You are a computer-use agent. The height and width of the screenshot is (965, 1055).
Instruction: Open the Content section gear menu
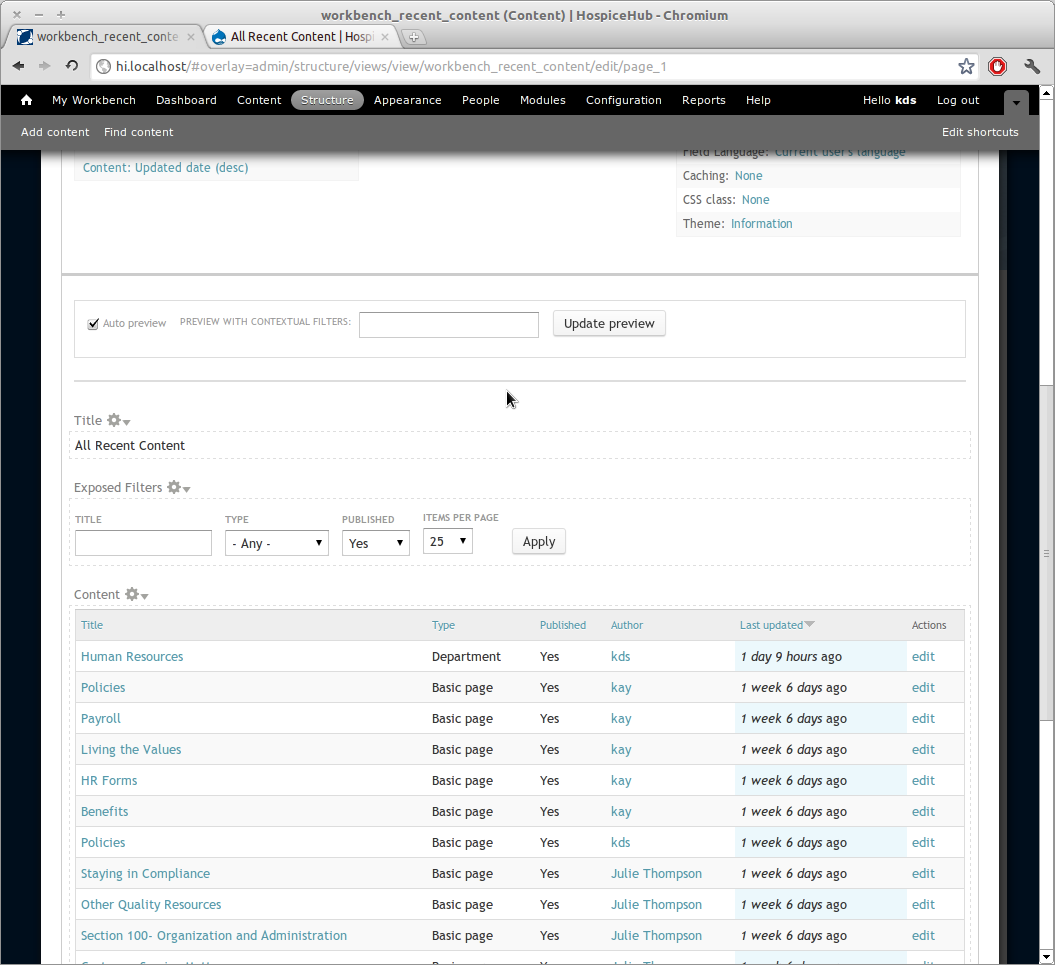coord(137,595)
